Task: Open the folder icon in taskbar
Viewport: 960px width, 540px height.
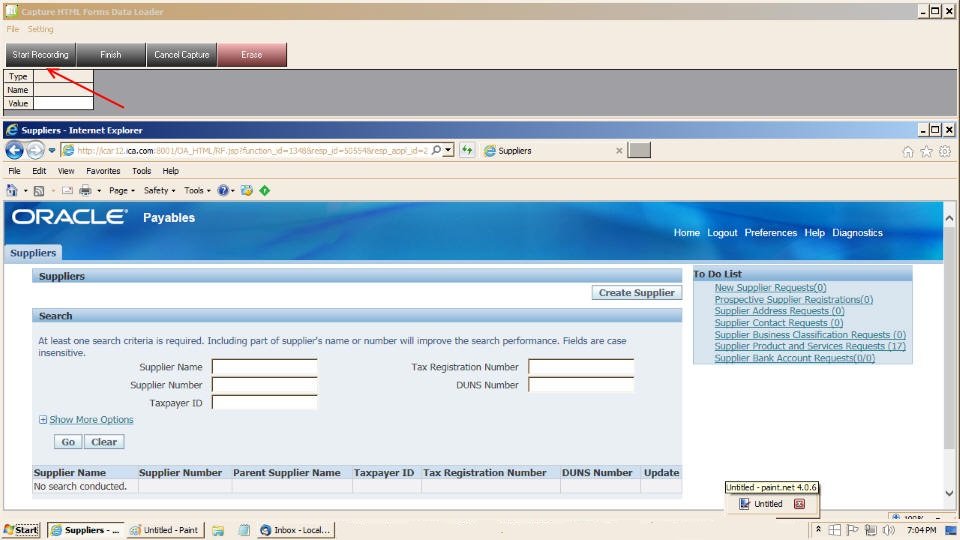Action: click(x=218, y=530)
